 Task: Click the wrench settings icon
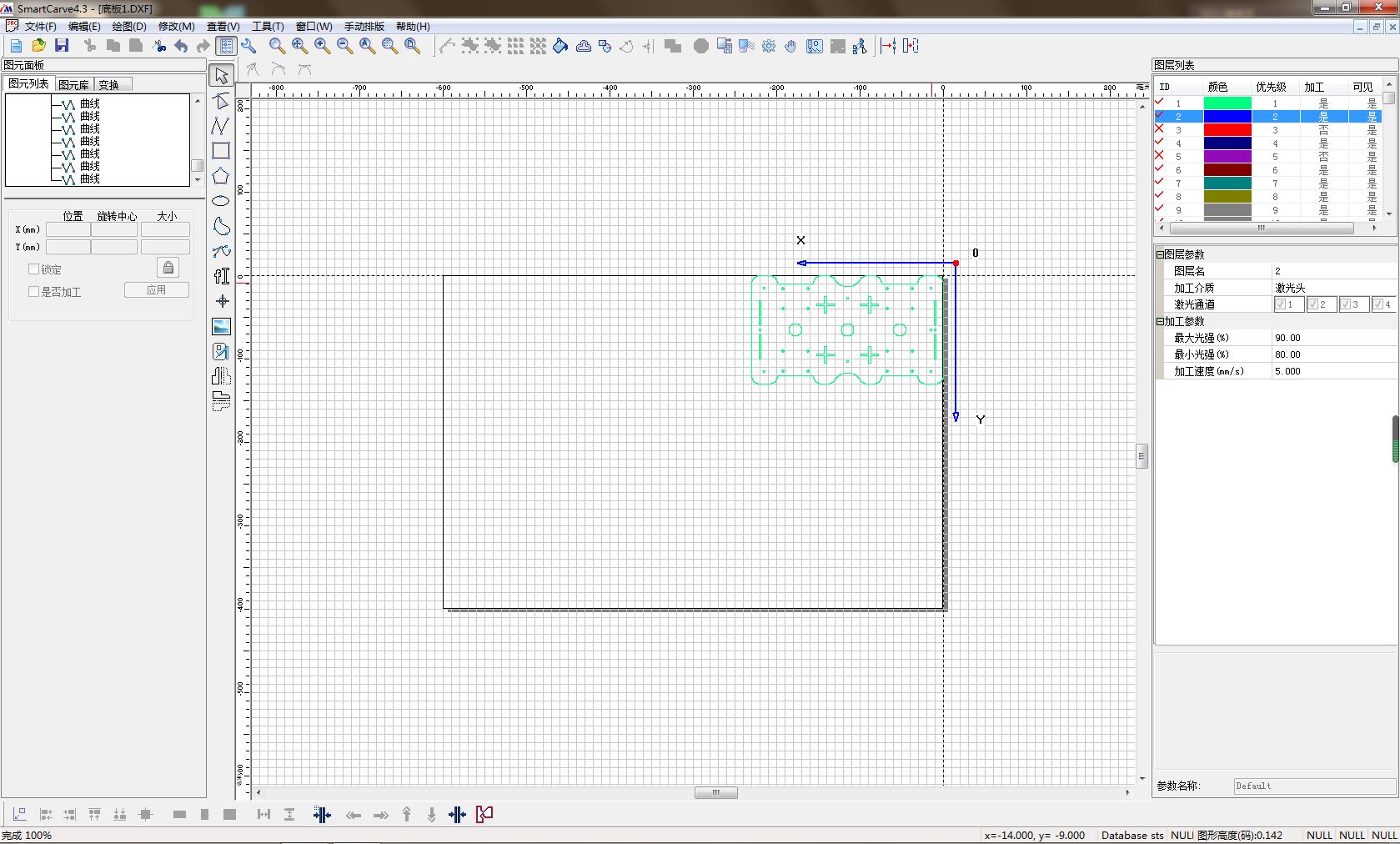248,46
